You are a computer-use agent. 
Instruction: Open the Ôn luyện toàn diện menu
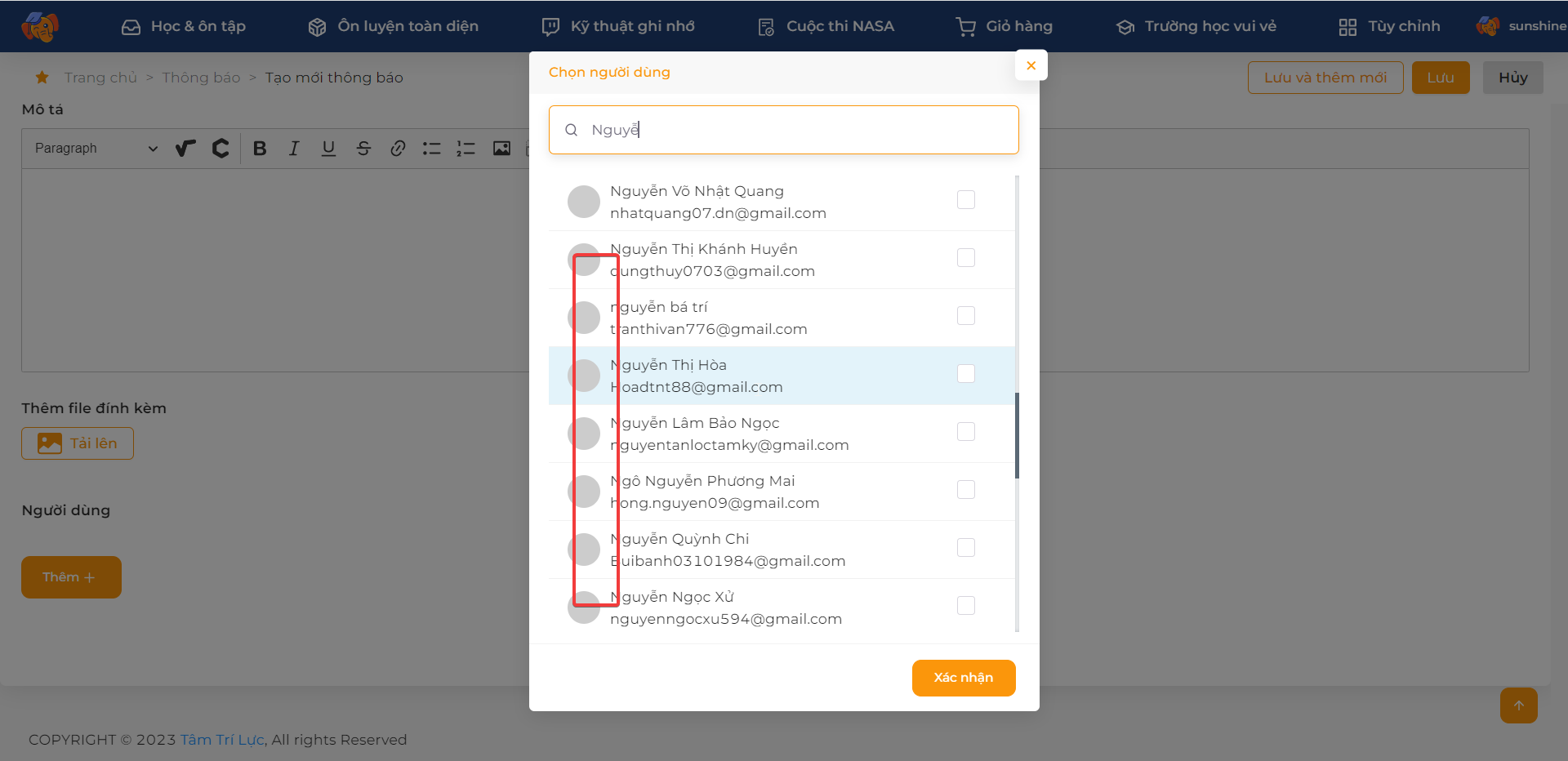tap(393, 26)
